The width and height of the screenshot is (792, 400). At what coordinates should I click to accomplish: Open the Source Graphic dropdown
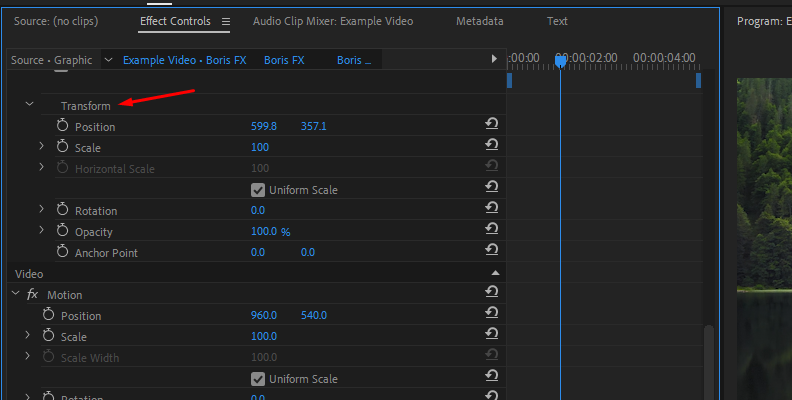pyautogui.click(x=109, y=60)
